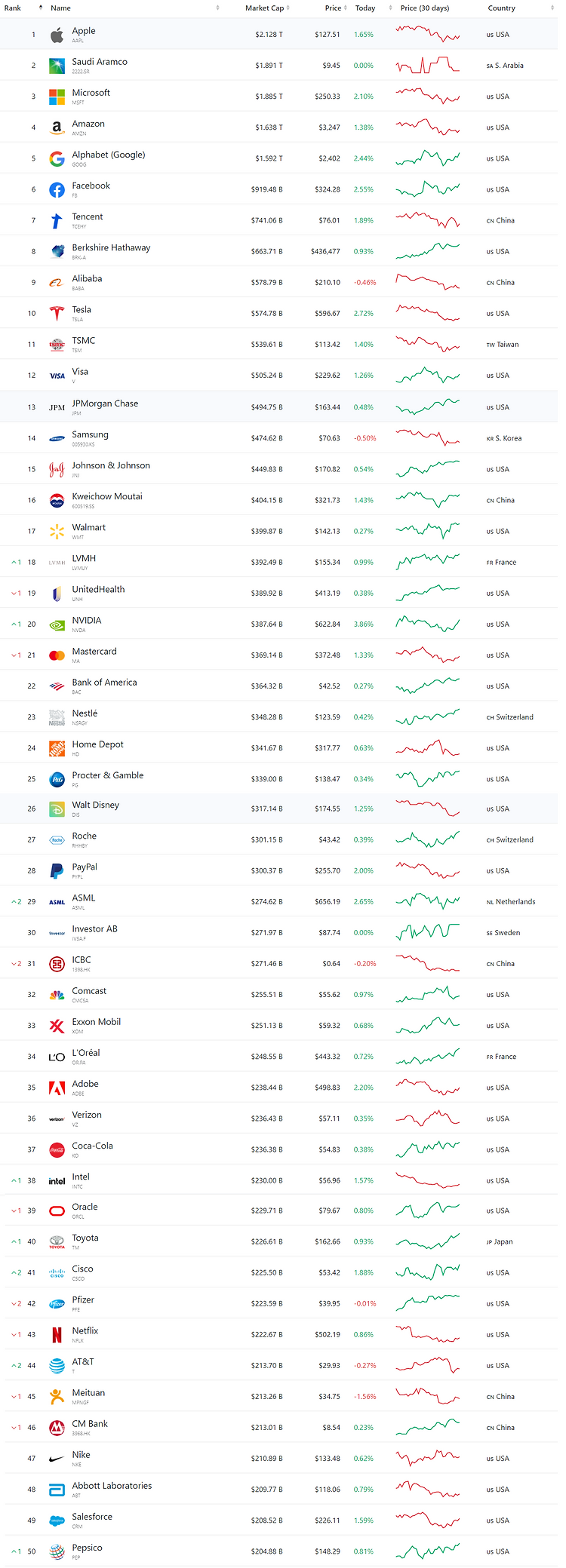Click the Alphabet (Google) logo icon
The height and width of the screenshot is (1568, 566).
point(57,158)
